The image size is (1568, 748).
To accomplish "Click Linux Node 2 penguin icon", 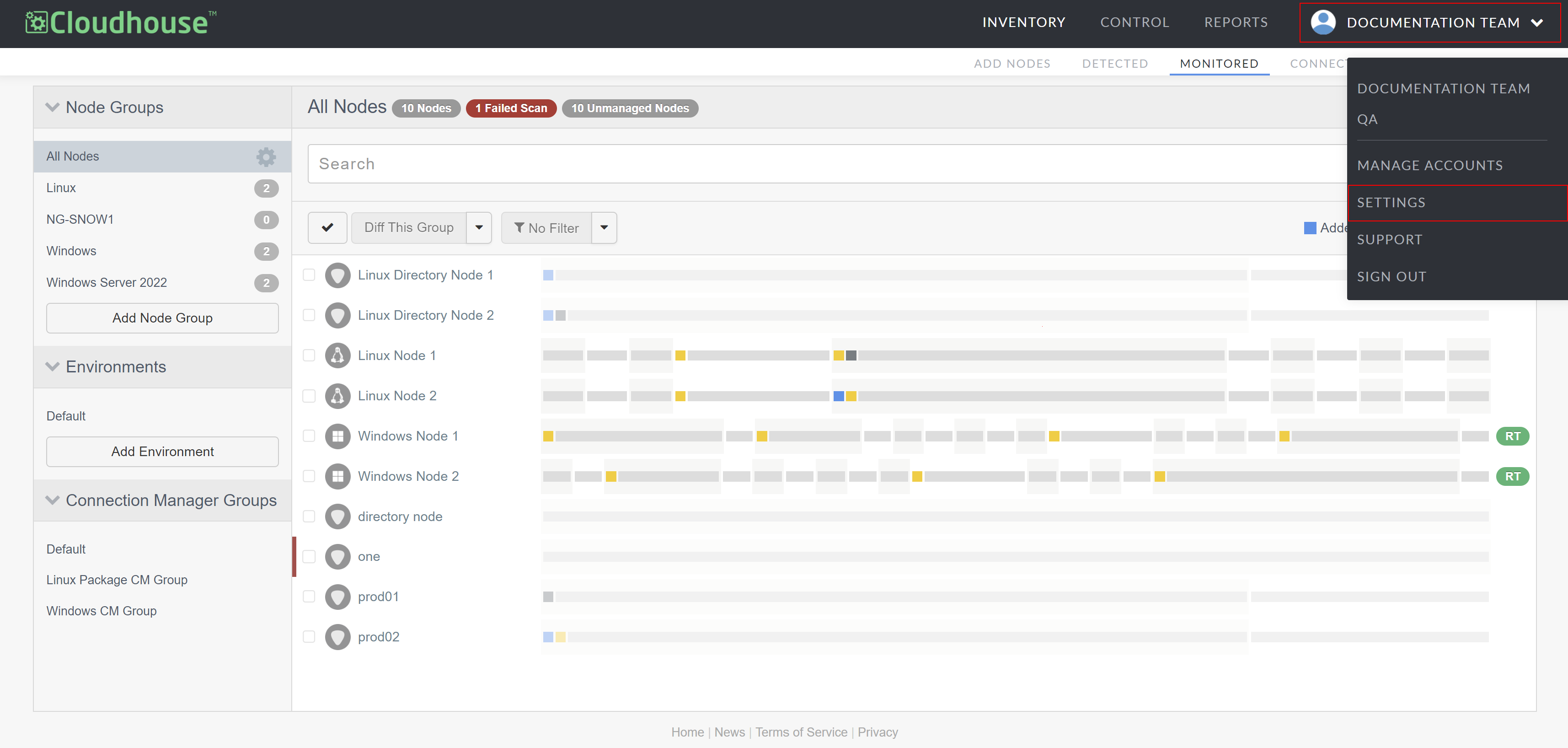I will pyautogui.click(x=338, y=396).
